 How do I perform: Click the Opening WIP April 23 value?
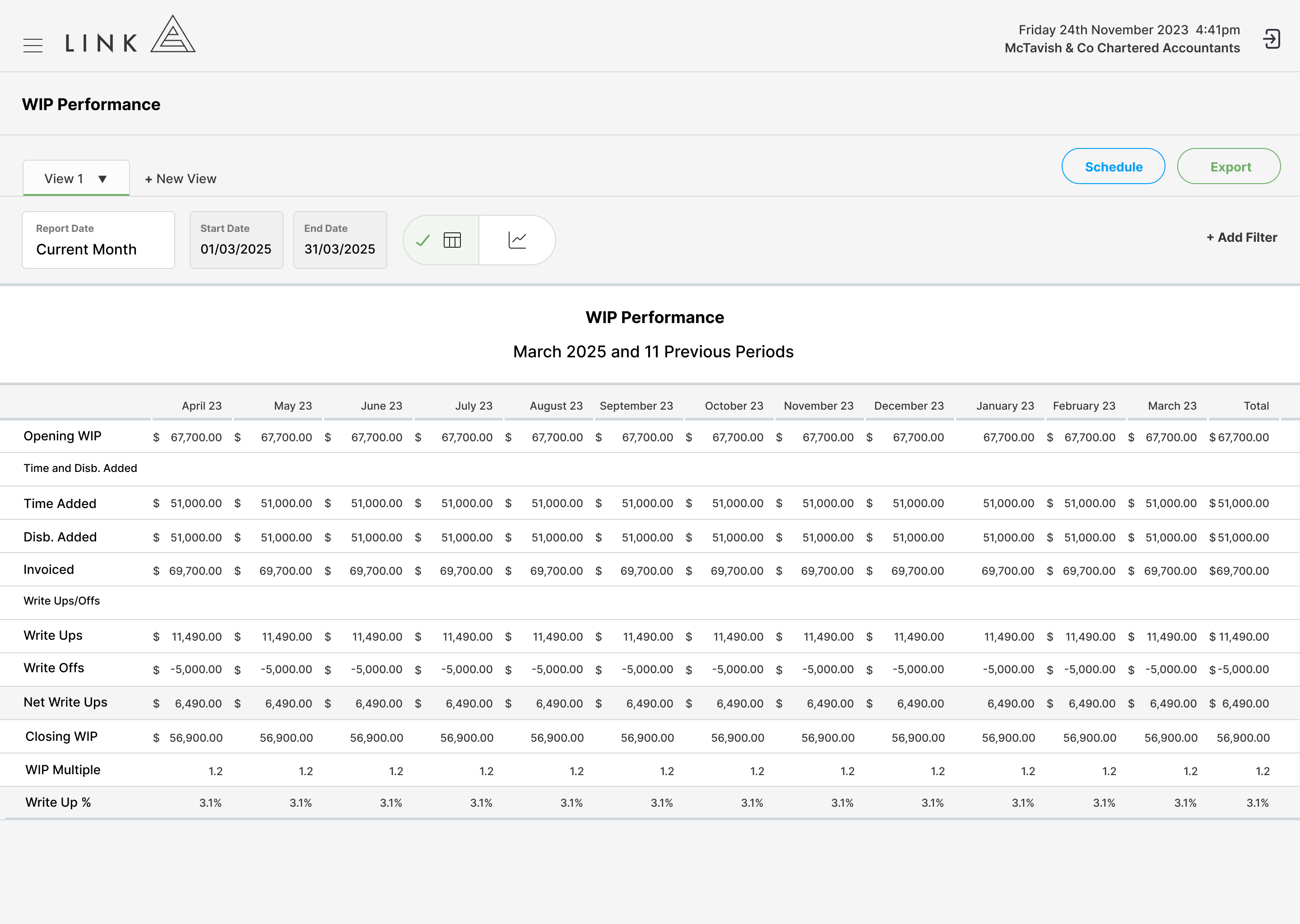point(196,438)
